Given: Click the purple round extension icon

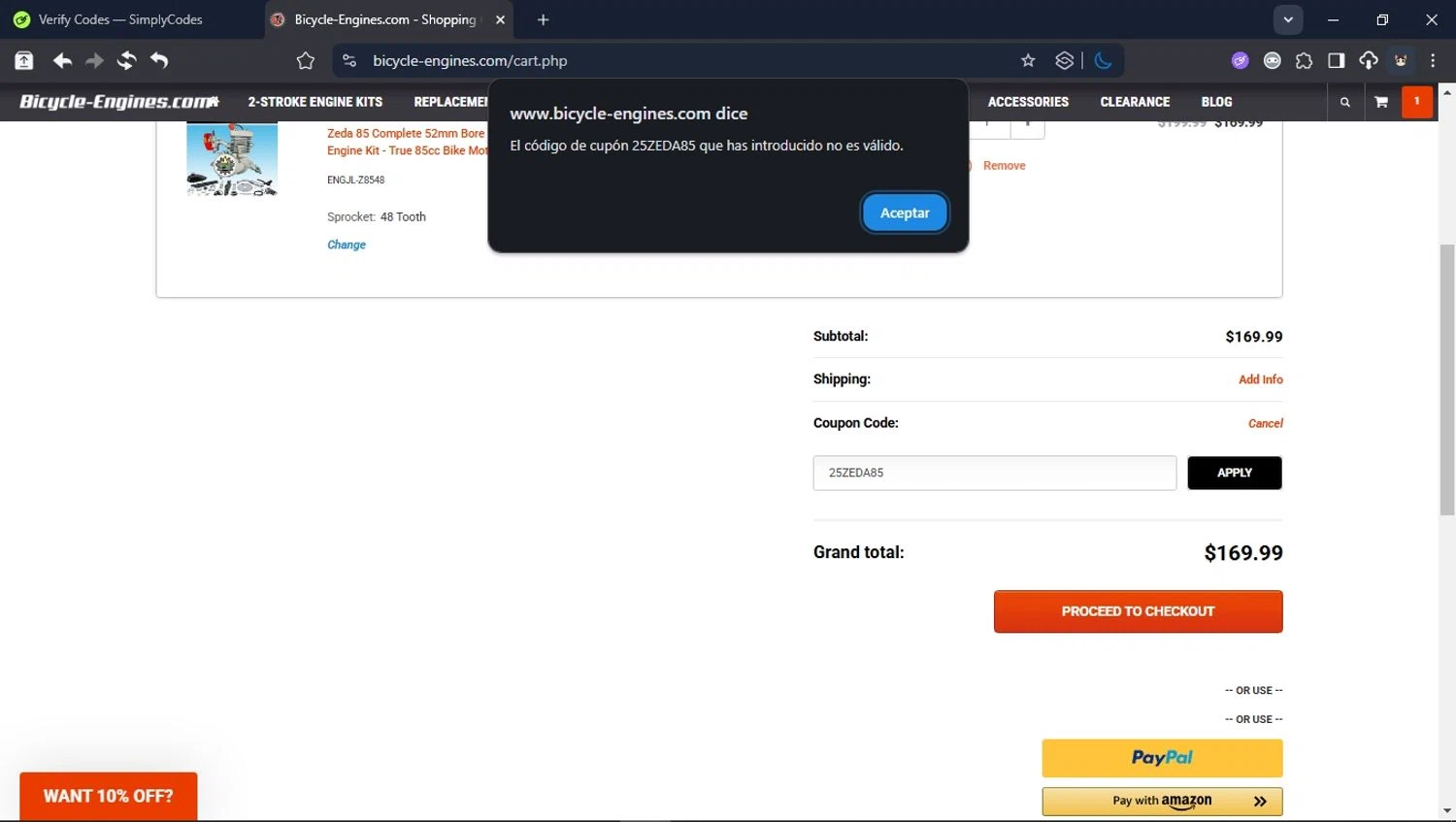Looking at the screenshot, I should point(1240,60).
